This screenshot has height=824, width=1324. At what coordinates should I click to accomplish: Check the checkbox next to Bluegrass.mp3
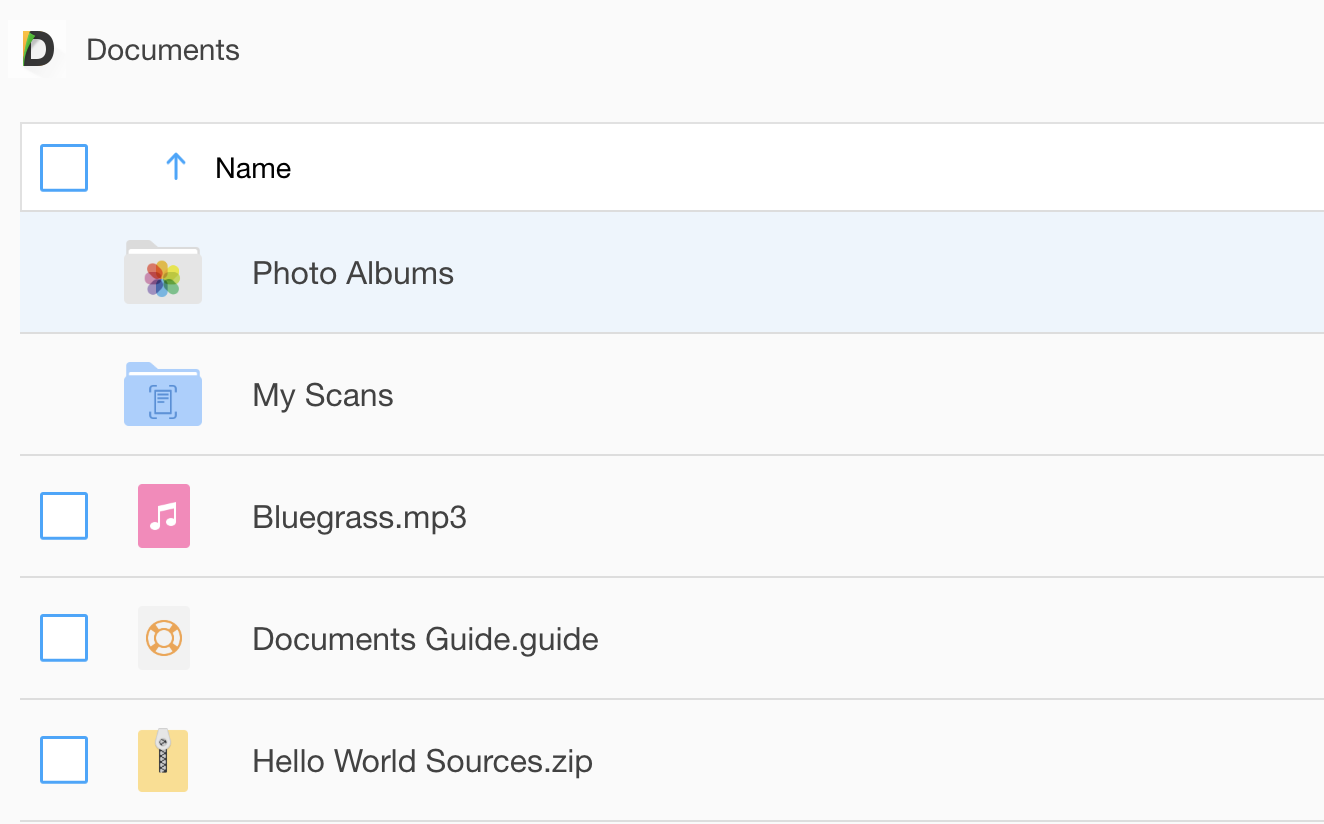pyautogui.click(x=63, y=516)
